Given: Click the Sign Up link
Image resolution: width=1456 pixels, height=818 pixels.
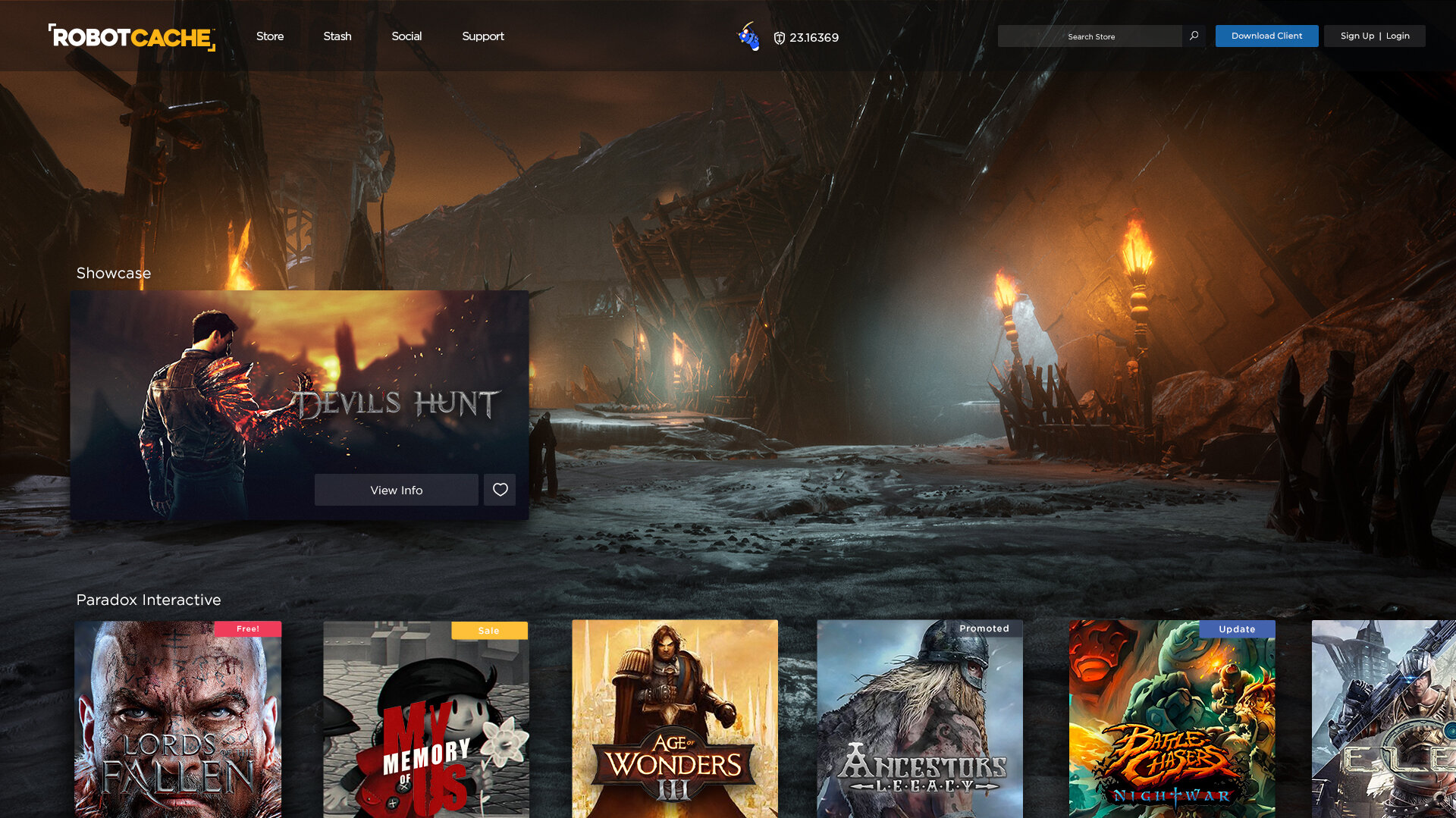Looking at the screenshot, I should (x=1357, y=36).
